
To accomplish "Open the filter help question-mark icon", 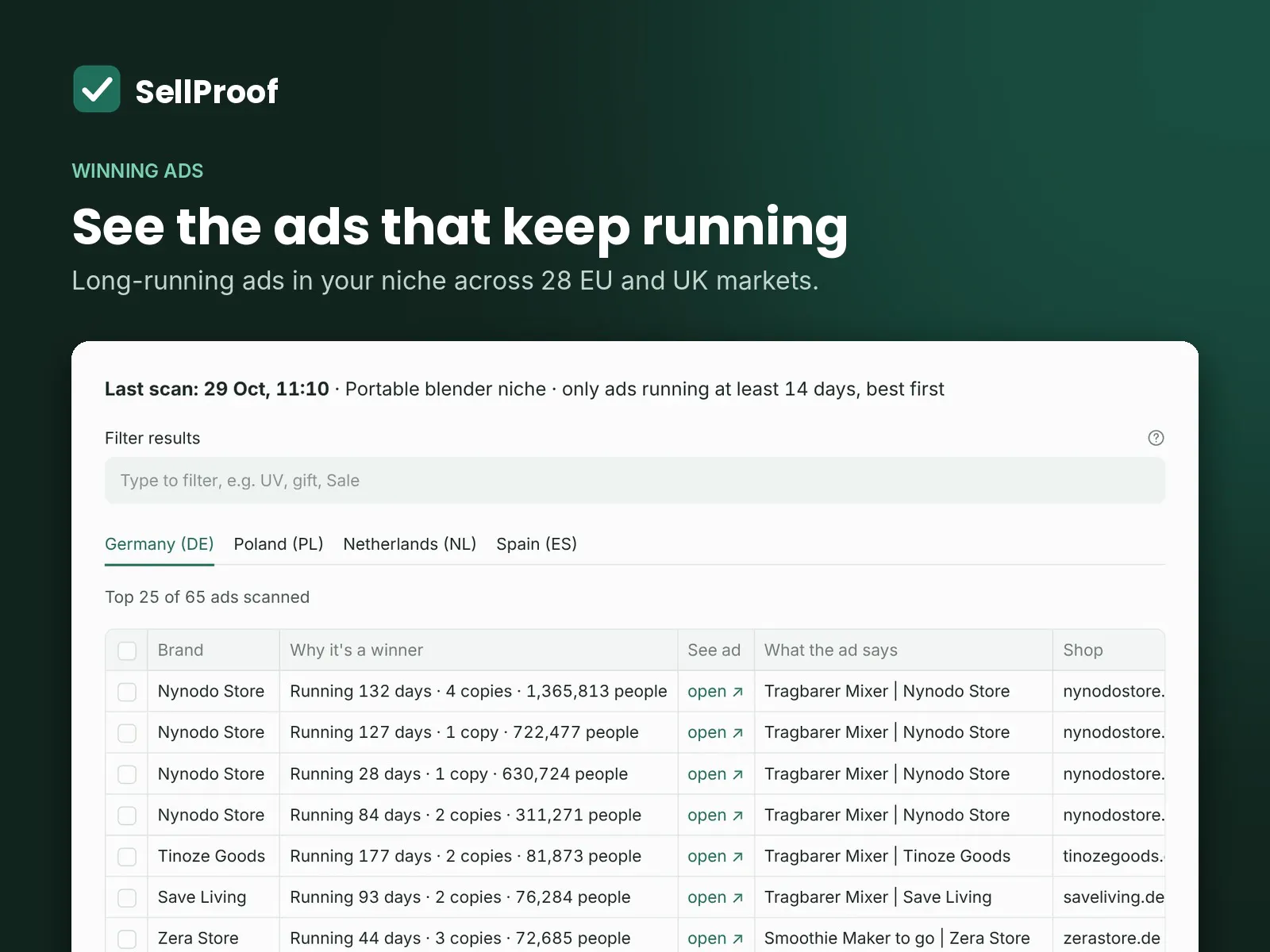I will (1156, 438).
